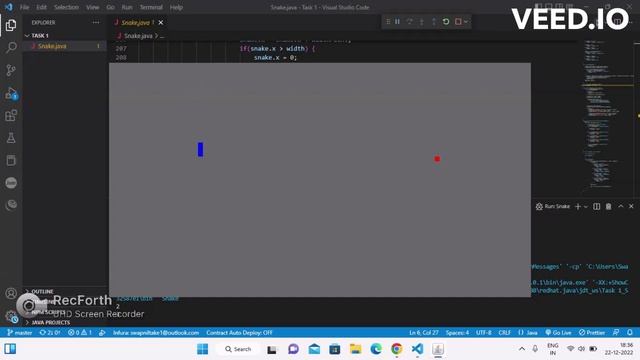Open the Source Control view

11,70
